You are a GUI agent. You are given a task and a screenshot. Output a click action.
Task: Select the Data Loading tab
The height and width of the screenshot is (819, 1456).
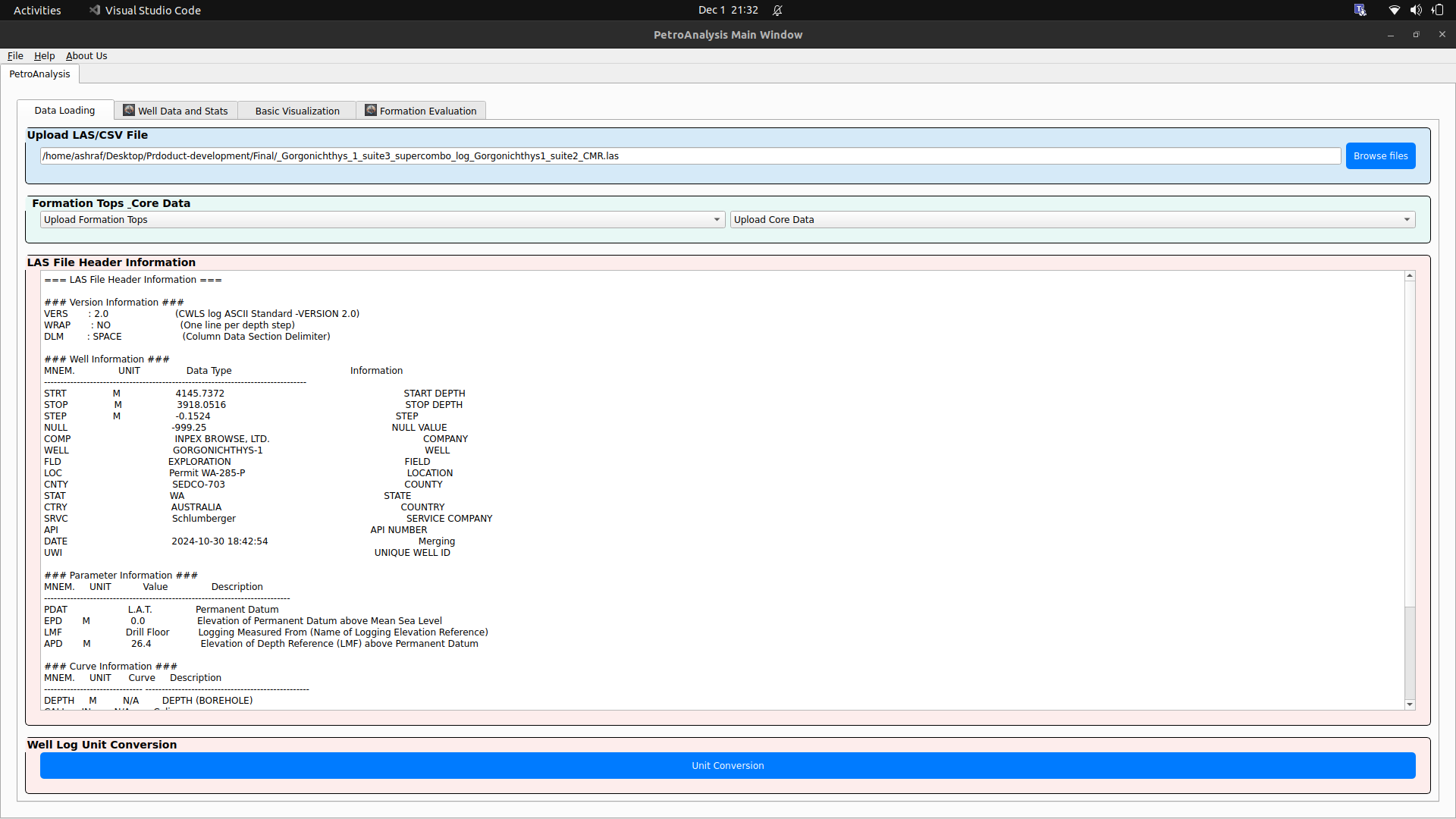pyautogui.click(x=64, y=111)
